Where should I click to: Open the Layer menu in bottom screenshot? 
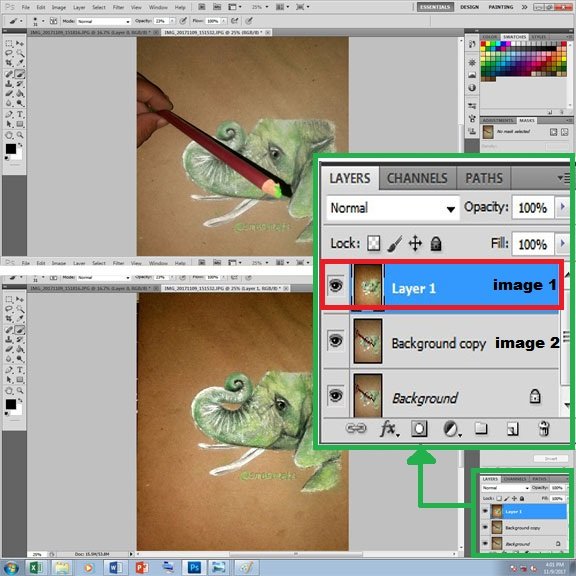tap(79, 263)
